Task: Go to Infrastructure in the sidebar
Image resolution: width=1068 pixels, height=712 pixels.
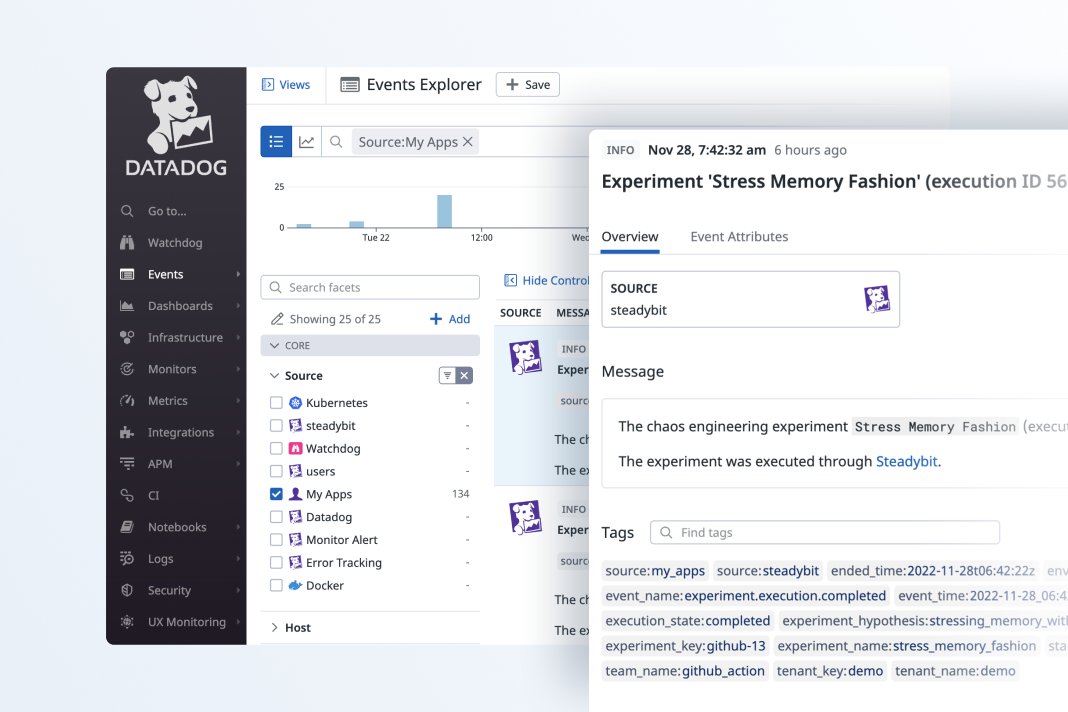Action: (185, 337)
